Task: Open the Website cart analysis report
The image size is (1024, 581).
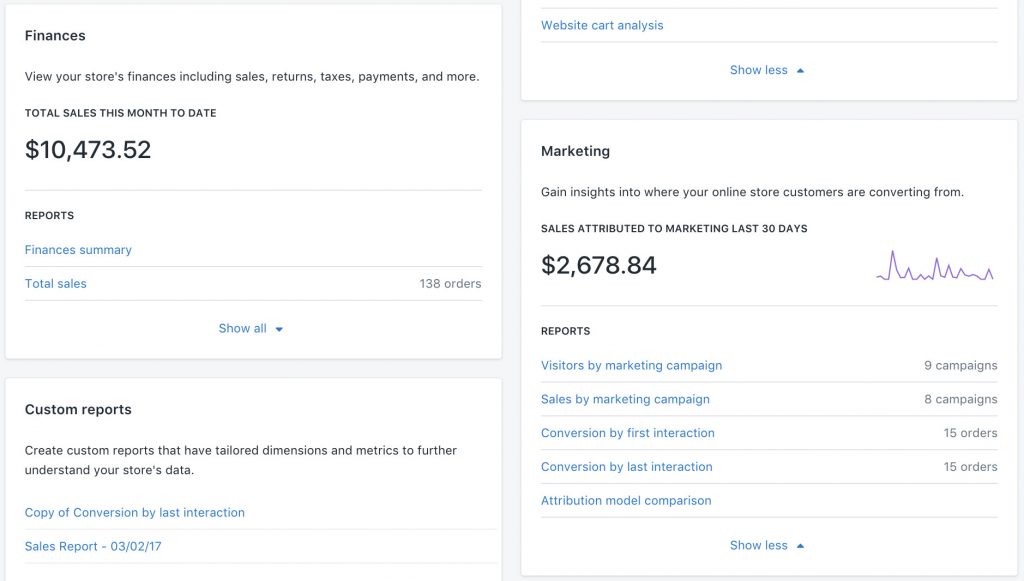Action: tap(602, 25)
